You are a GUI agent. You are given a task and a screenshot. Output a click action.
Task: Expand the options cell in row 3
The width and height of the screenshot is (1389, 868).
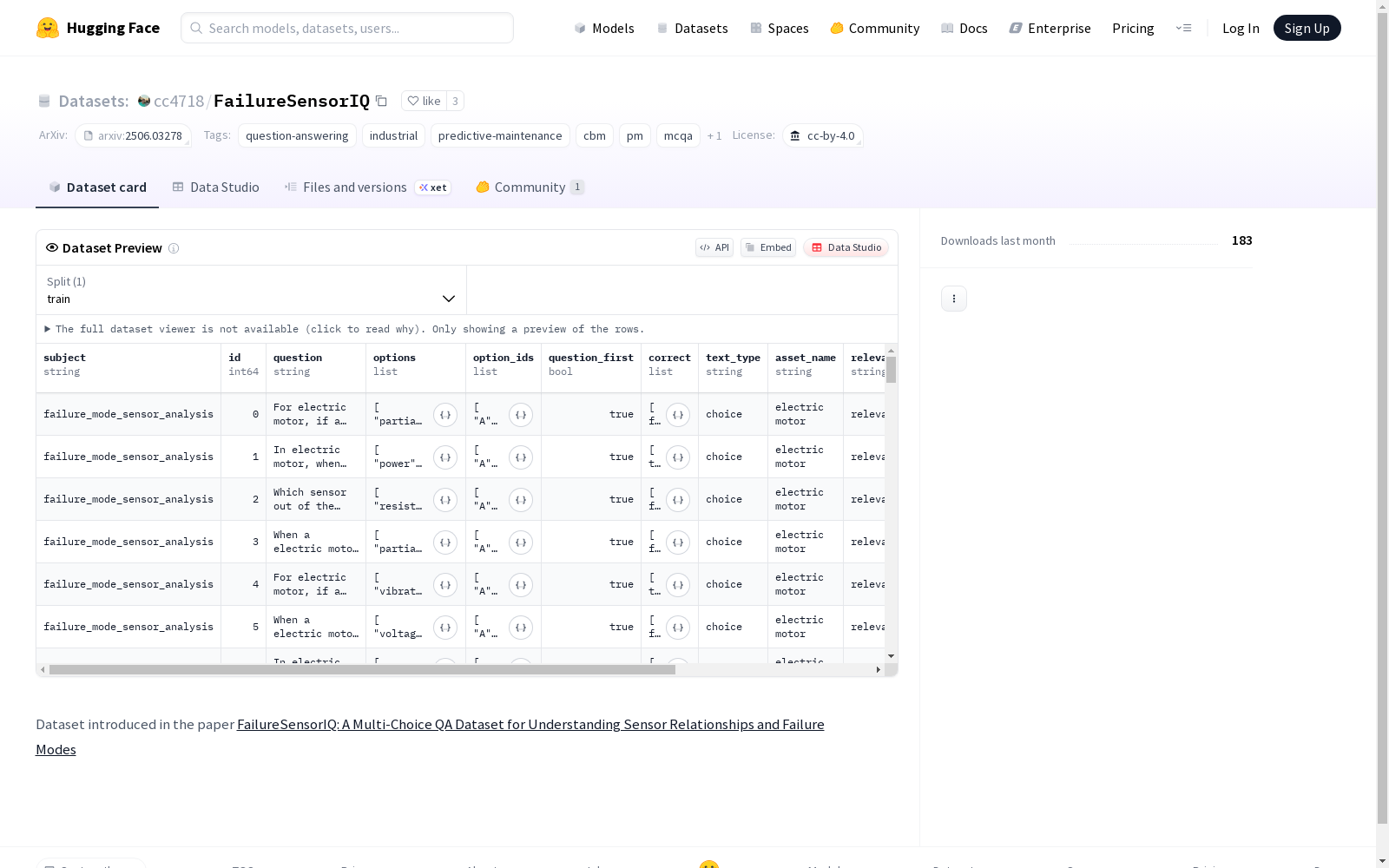(x=445, y=542)
